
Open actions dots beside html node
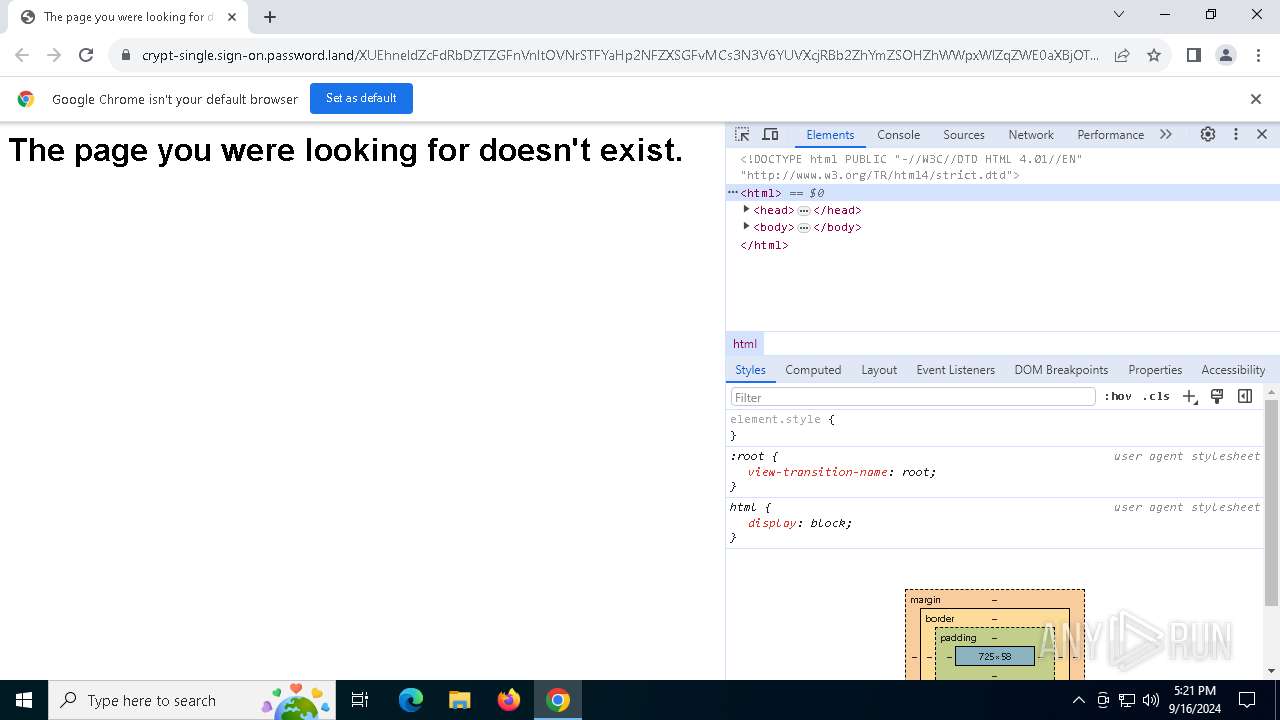pyautogui.click(x=732, y=193)
